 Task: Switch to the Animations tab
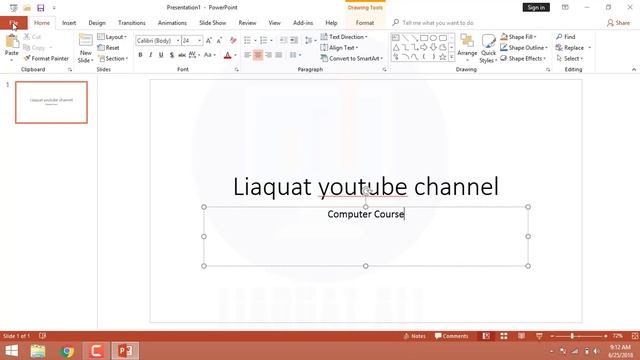pyautogui.click(x=172, y=23)
